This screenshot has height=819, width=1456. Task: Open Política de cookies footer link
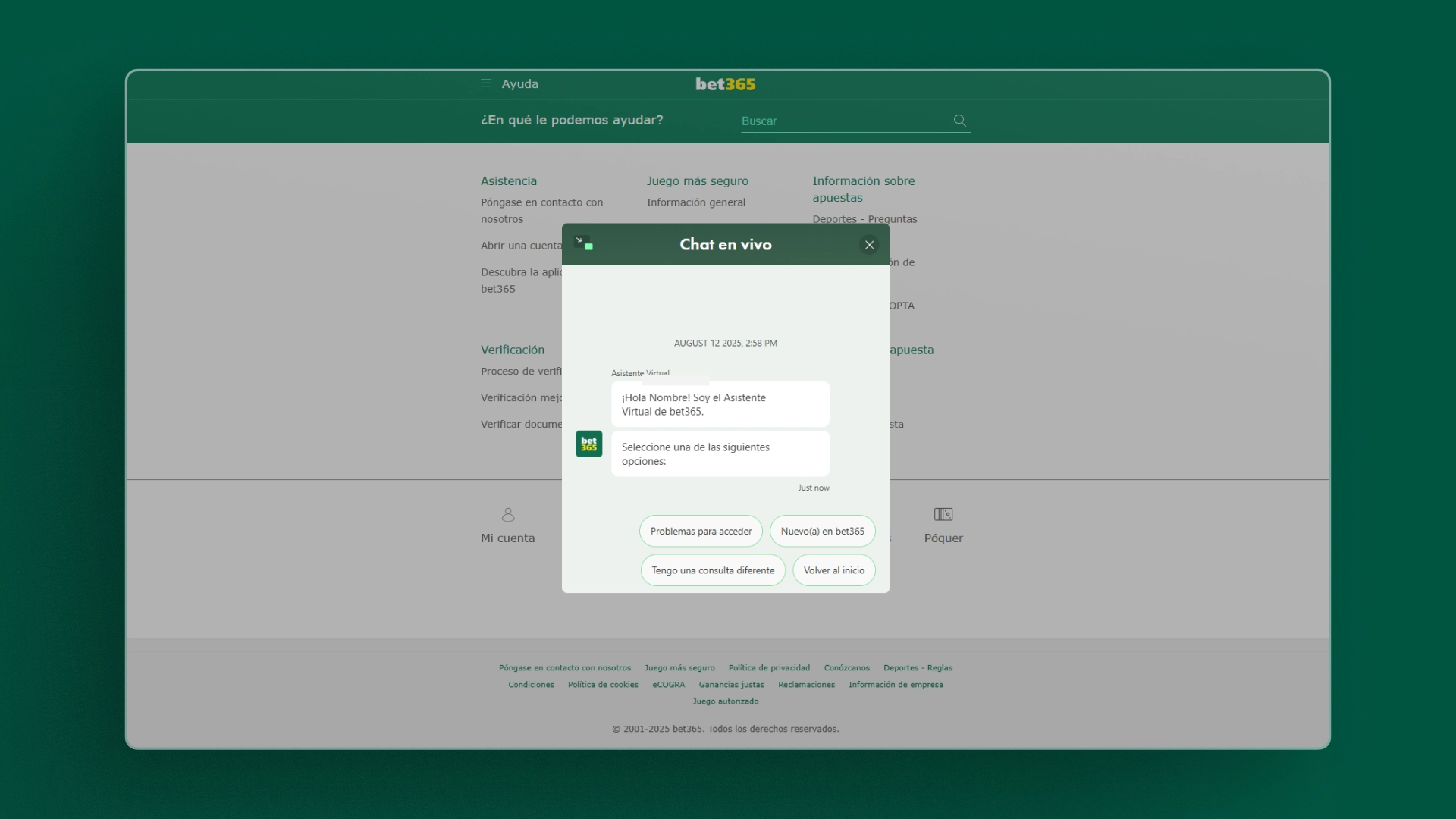603,685
